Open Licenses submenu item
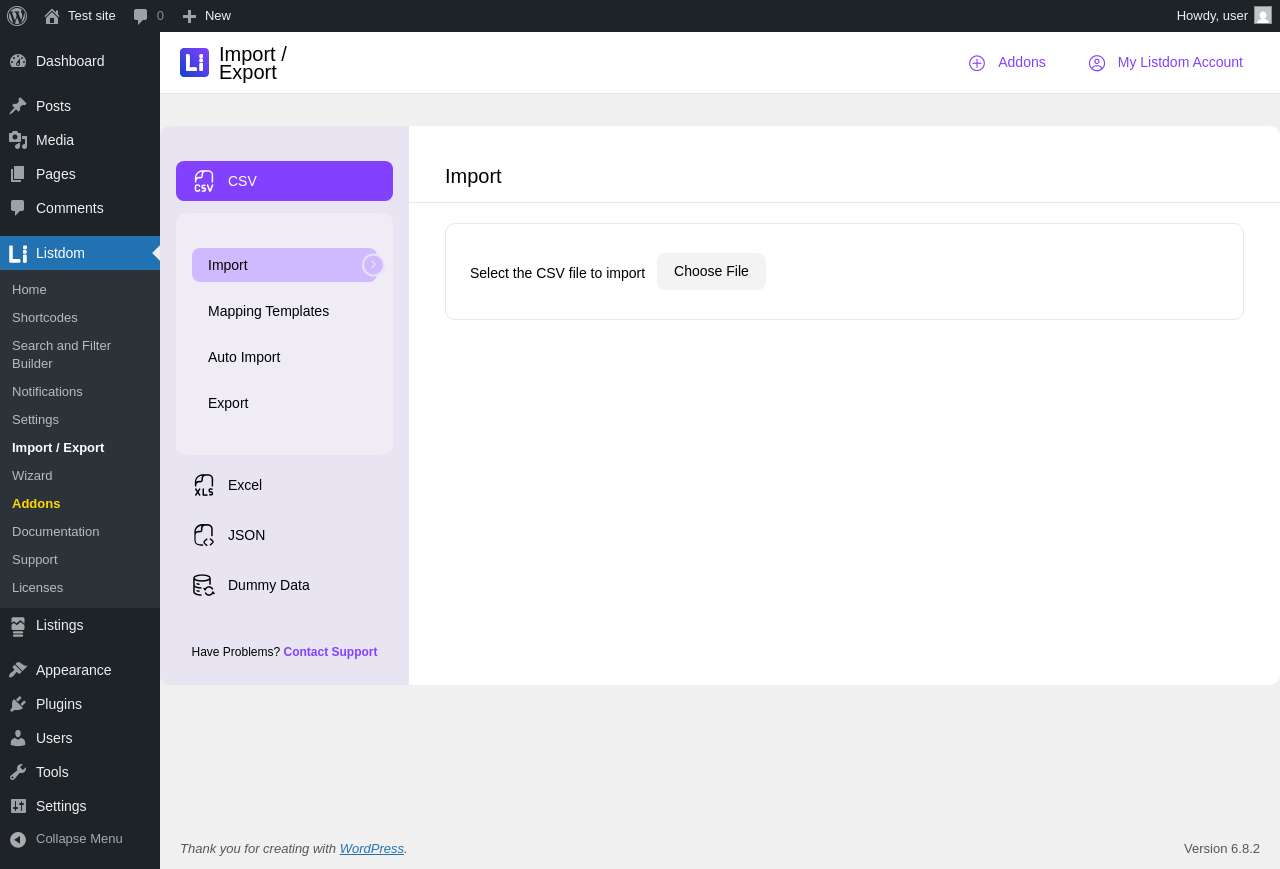 (x=80, y=588)
